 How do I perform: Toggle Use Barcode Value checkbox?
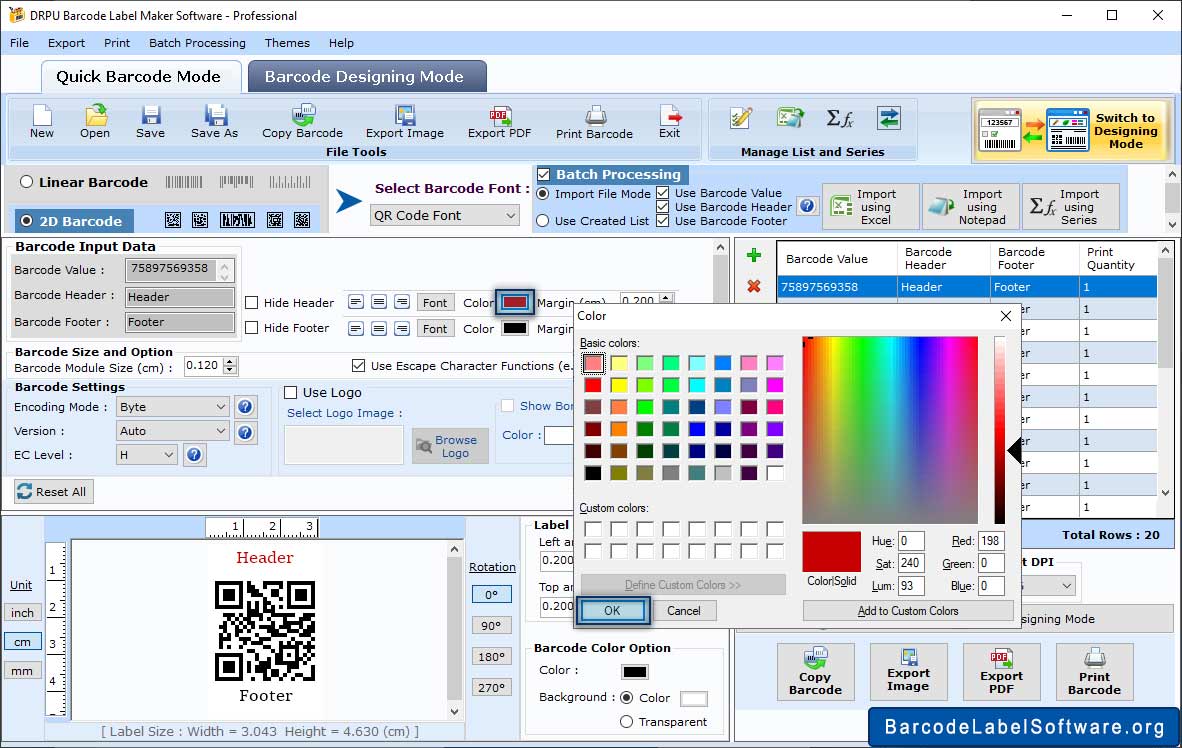pyautogui.click(x=663, y=193)
